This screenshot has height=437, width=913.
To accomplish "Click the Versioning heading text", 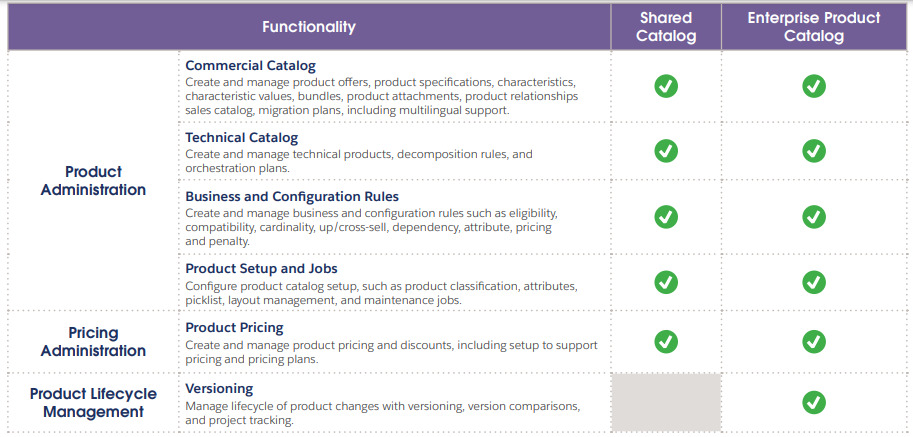I will 219,388.
